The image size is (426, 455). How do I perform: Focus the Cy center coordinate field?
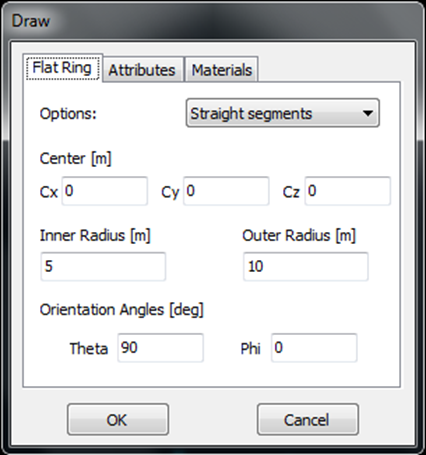click(x=226, y=191)
